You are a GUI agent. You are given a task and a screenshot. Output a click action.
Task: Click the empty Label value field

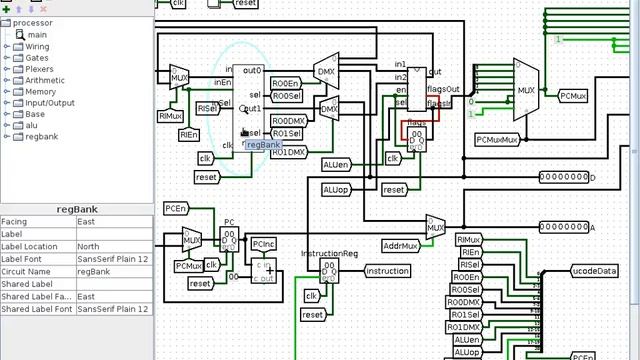114,234
